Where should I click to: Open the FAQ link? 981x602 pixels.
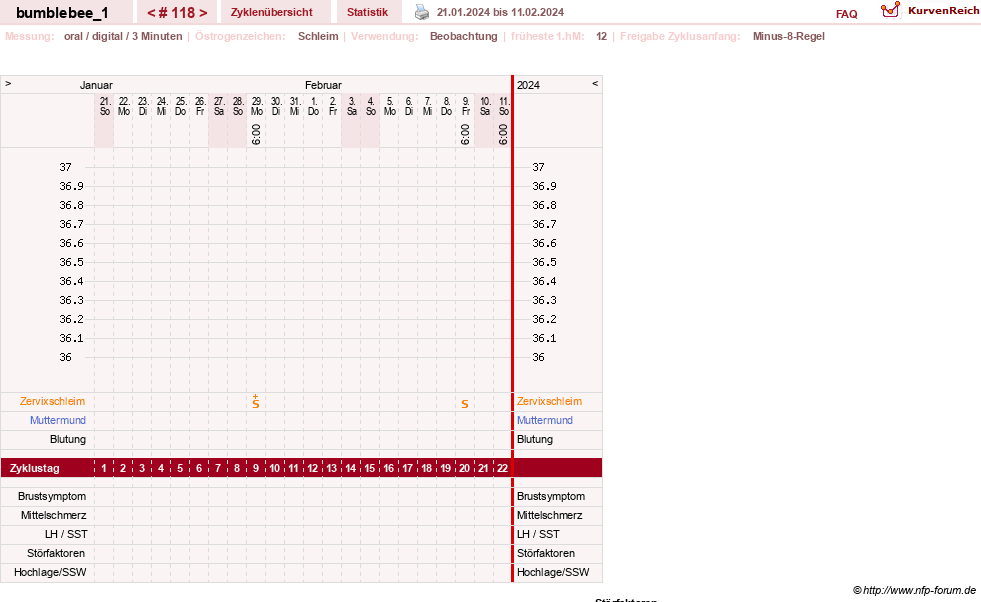(846, 14)
